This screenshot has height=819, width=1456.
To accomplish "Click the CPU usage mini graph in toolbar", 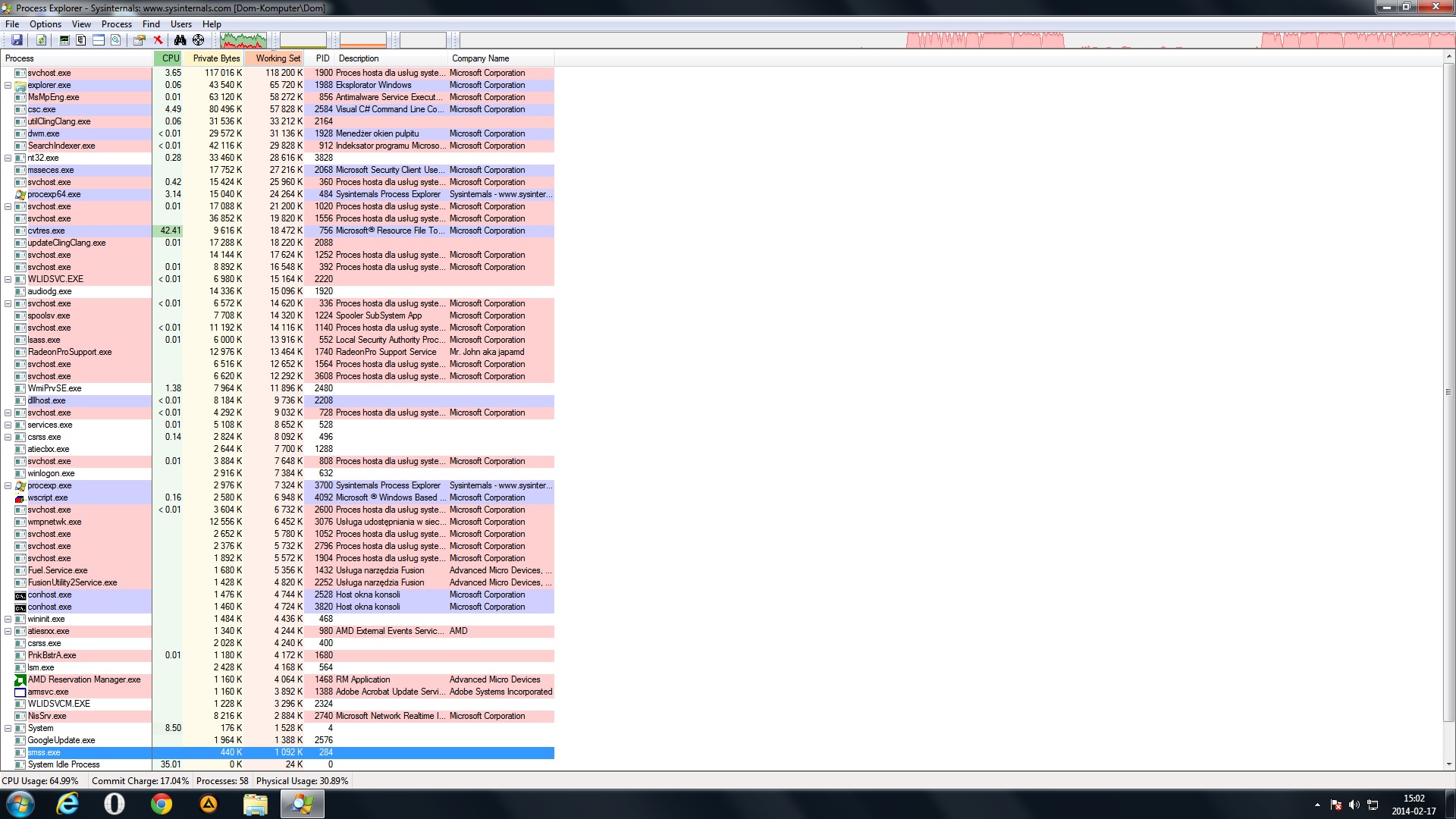I will 243,40.
